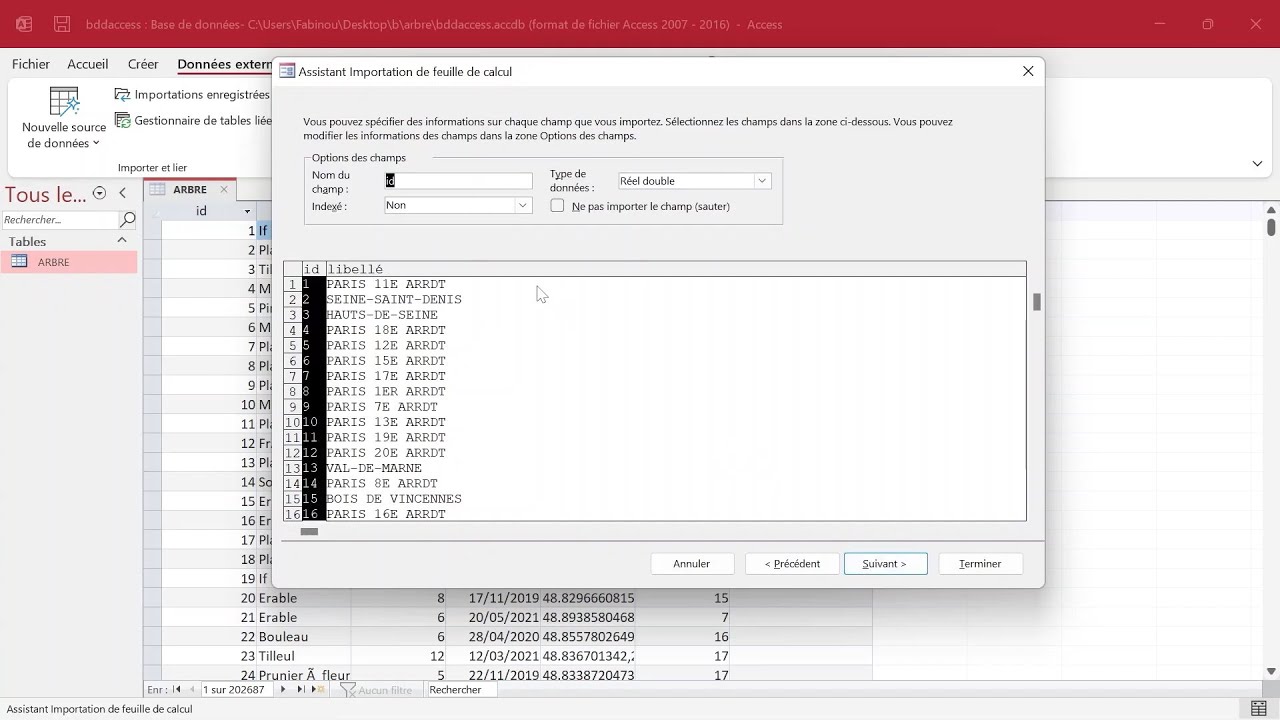Open the Fichier menu
This screenshot has height=720, width=1280.
(x=31, y=64)
